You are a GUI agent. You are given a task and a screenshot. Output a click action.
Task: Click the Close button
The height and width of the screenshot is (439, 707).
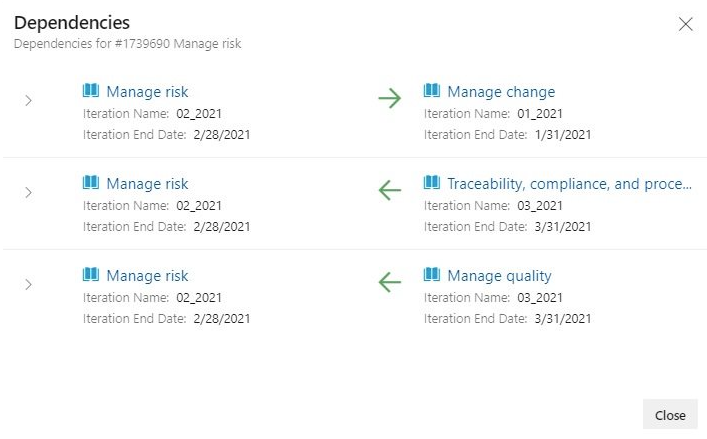(x=670, y=415)
